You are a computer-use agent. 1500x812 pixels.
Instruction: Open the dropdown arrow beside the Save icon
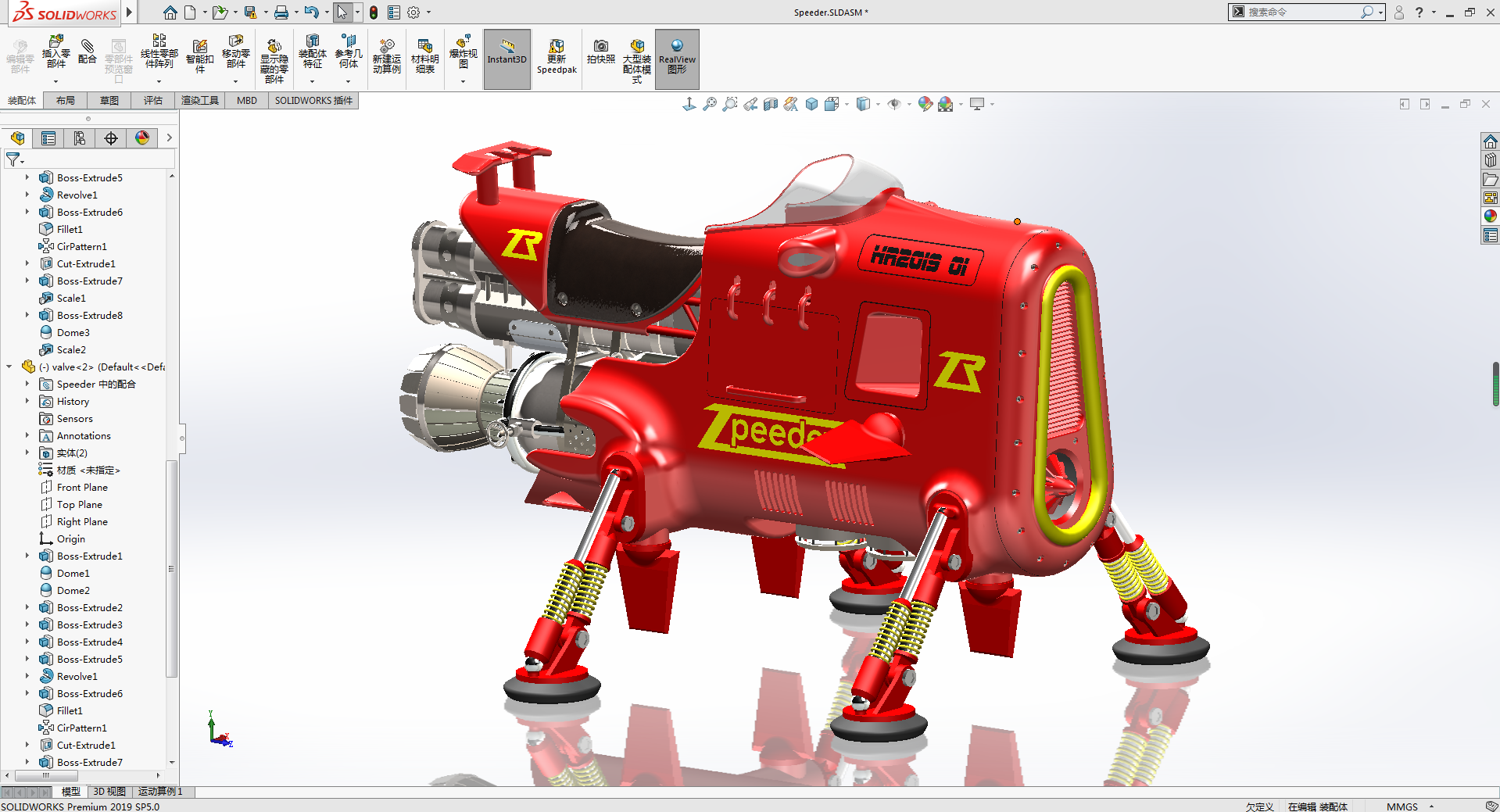point(266,13)
